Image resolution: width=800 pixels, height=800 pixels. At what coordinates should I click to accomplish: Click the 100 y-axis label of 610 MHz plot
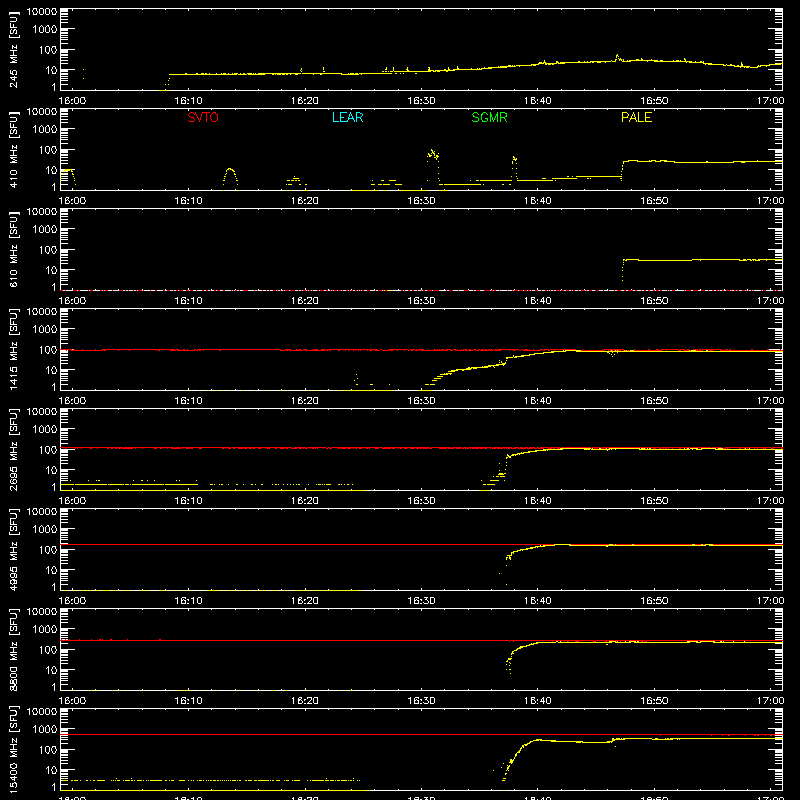point(47,250)
